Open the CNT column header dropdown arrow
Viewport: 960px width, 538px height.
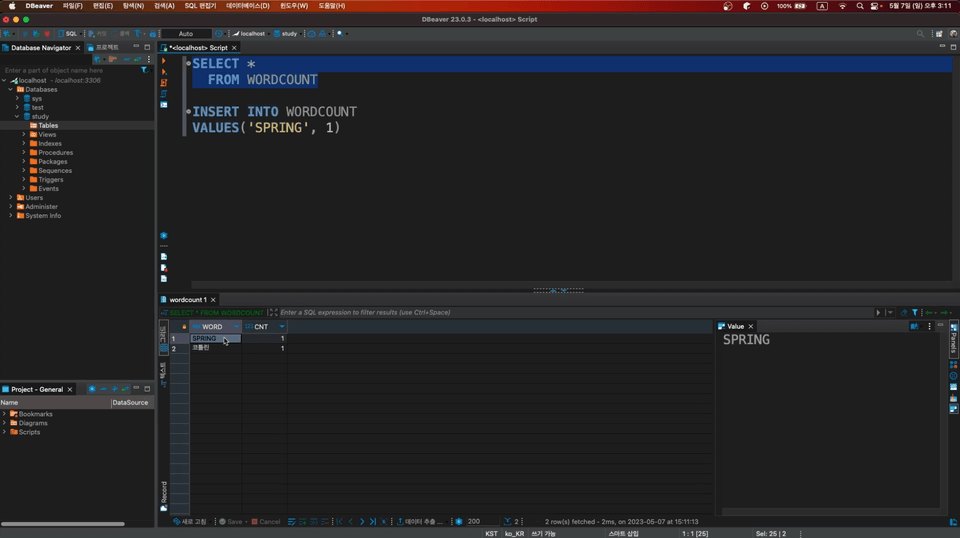(x=282, y=327)
